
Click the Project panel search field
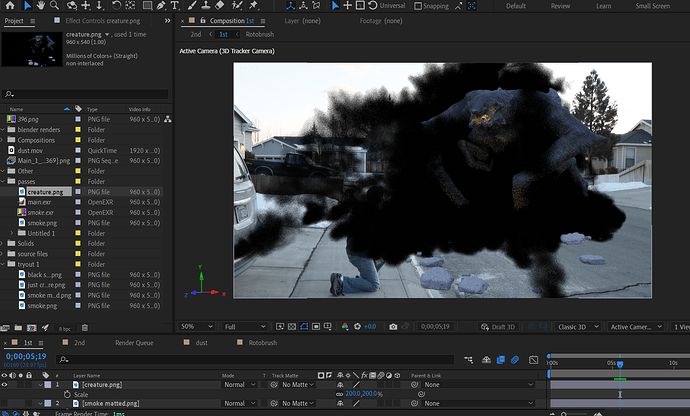pyautogui.click(x=86, y=94)
